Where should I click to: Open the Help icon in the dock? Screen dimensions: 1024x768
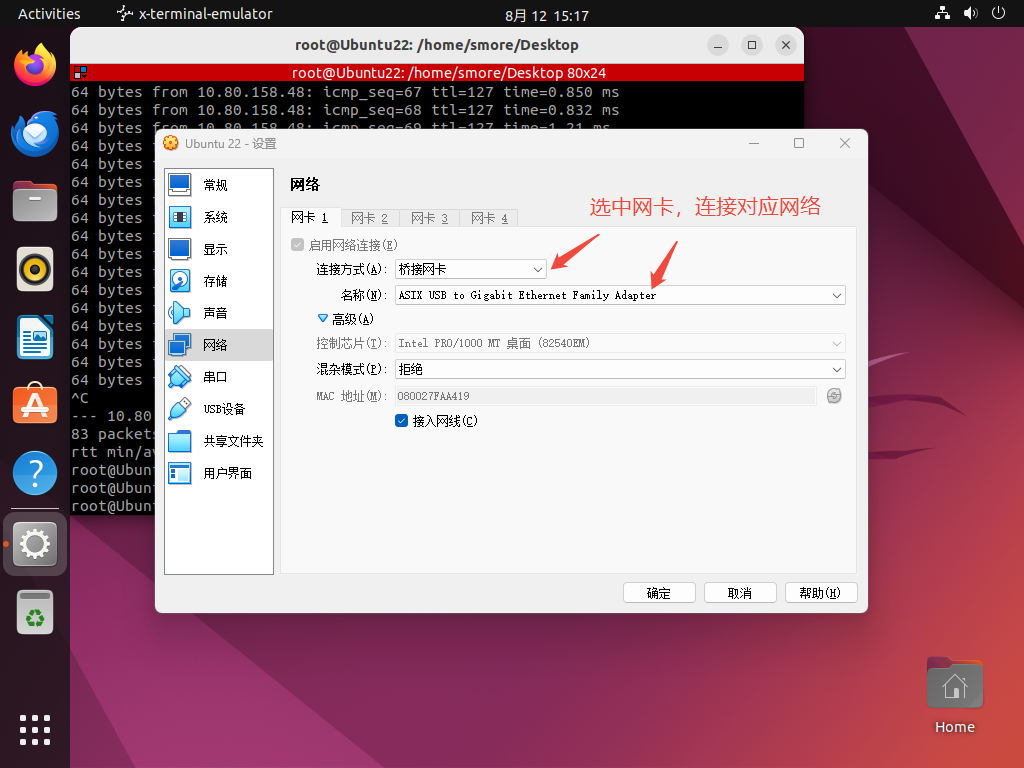click(35, 473)
